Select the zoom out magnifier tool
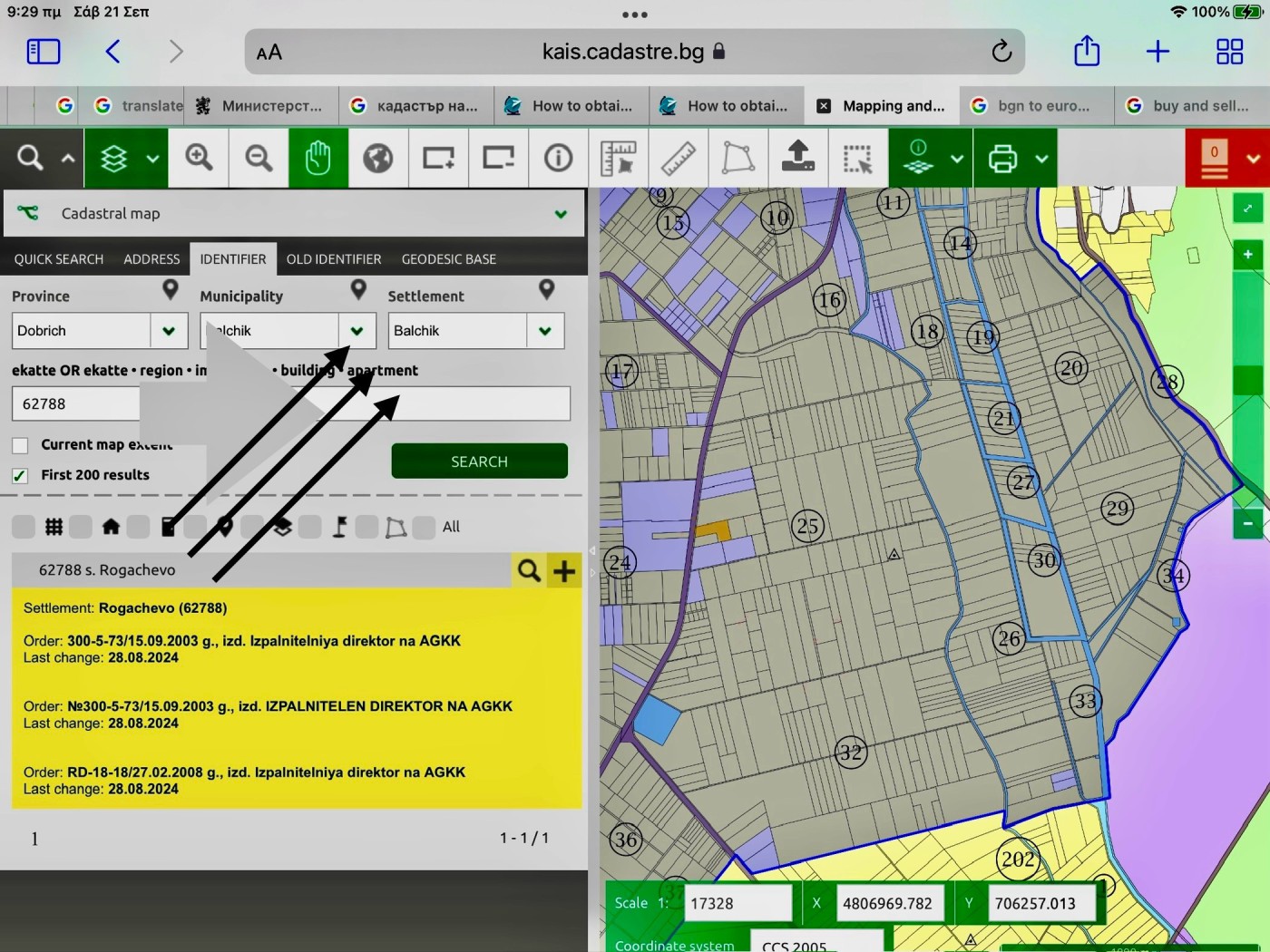Screen dimensions: 1270x952 259,159
